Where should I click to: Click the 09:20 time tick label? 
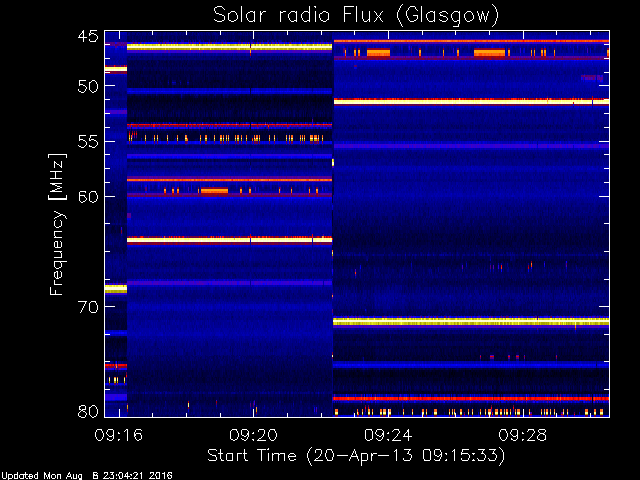[253, 435]
